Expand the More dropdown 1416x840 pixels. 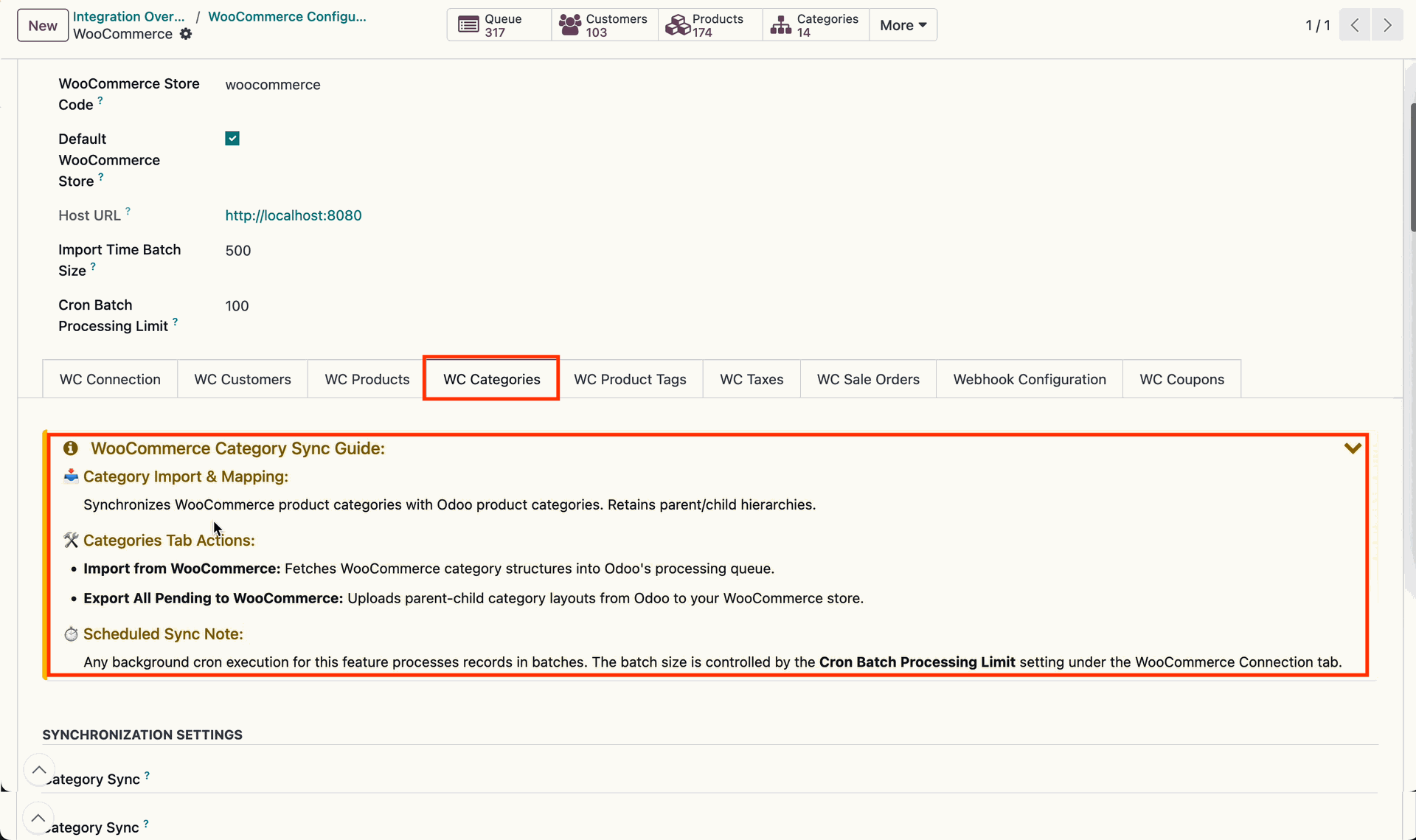point(903,25)
